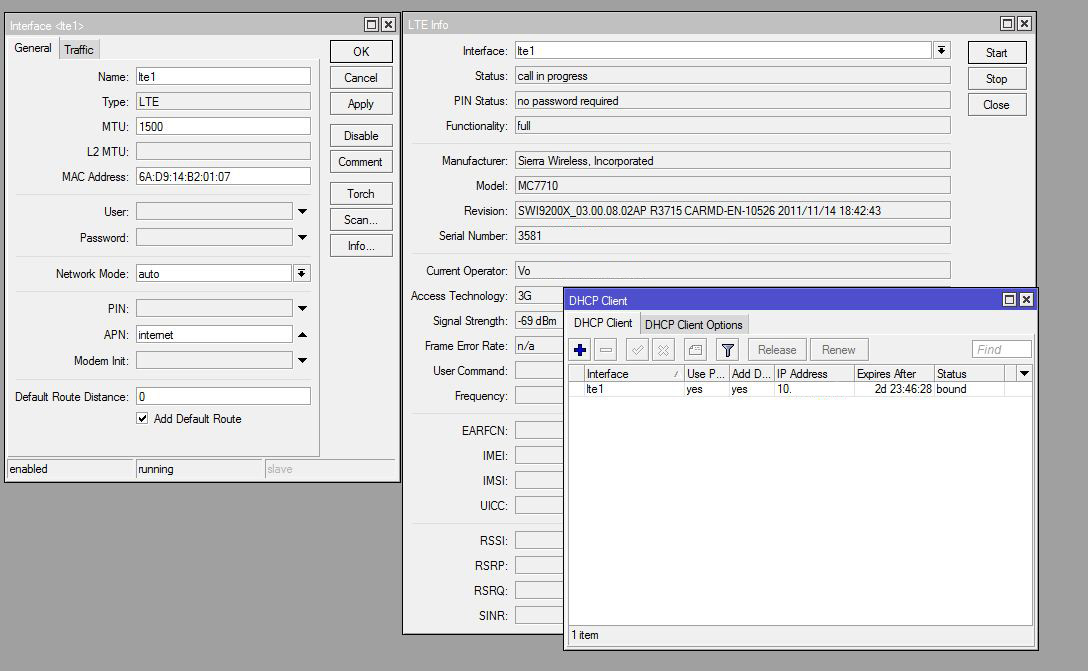
Task: Click the blue plus add icon
Action: [580, 350]
